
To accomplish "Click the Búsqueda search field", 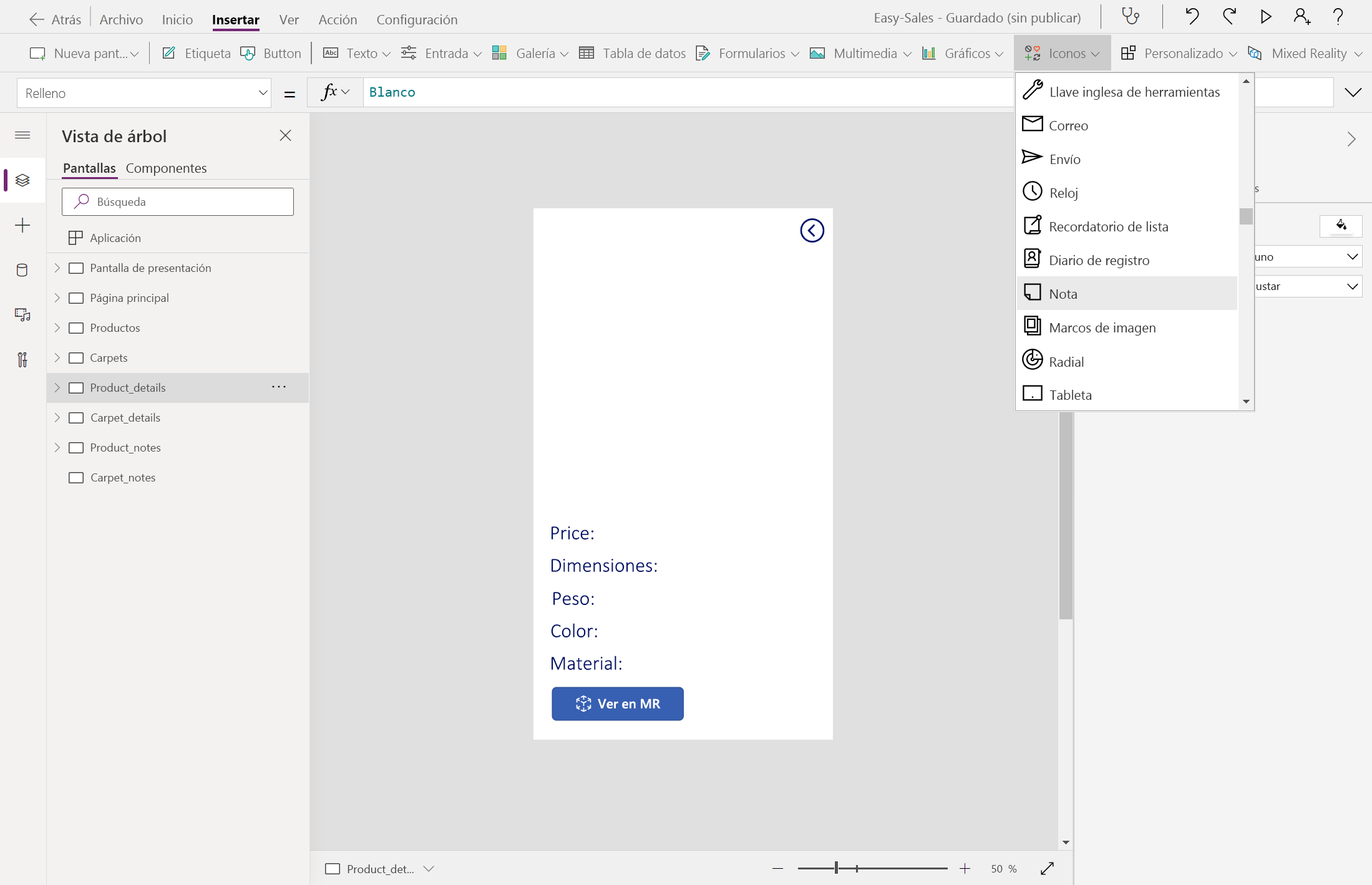I will click(178, 202).
